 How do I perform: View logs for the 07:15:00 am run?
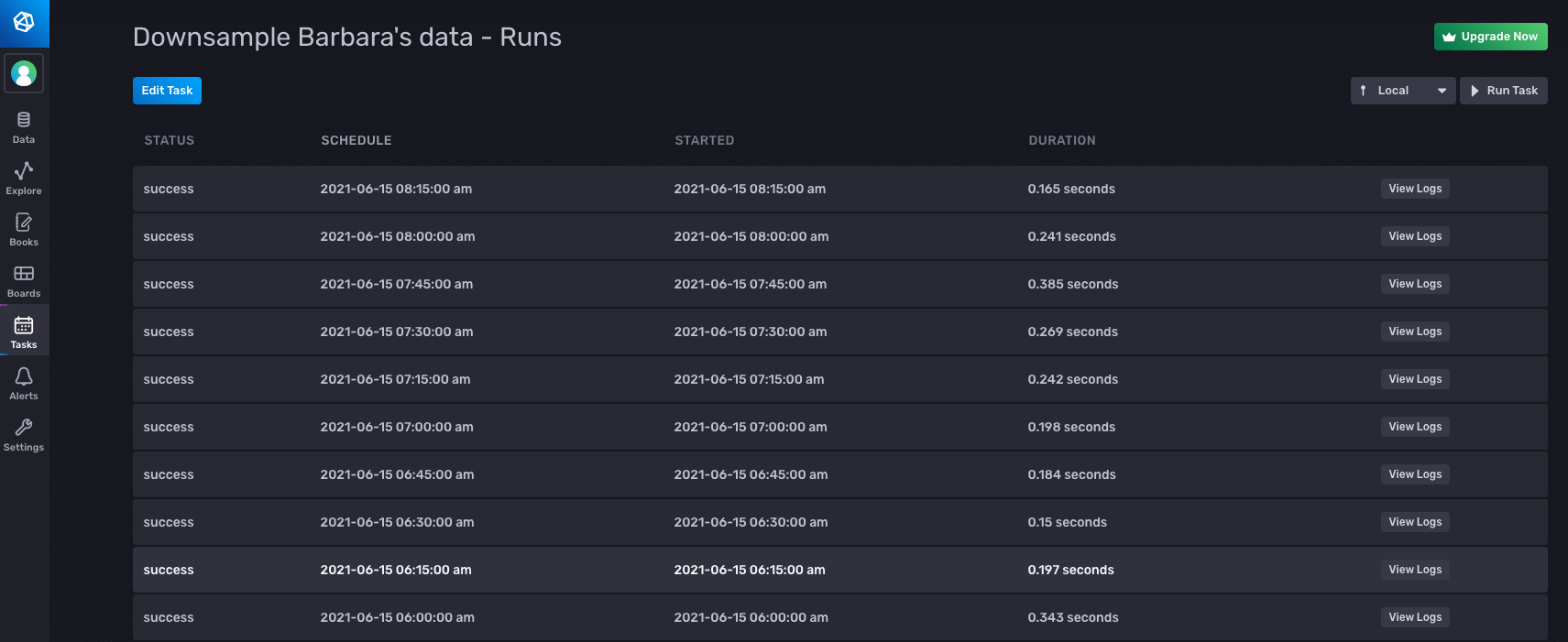[x=1415, y=379]
